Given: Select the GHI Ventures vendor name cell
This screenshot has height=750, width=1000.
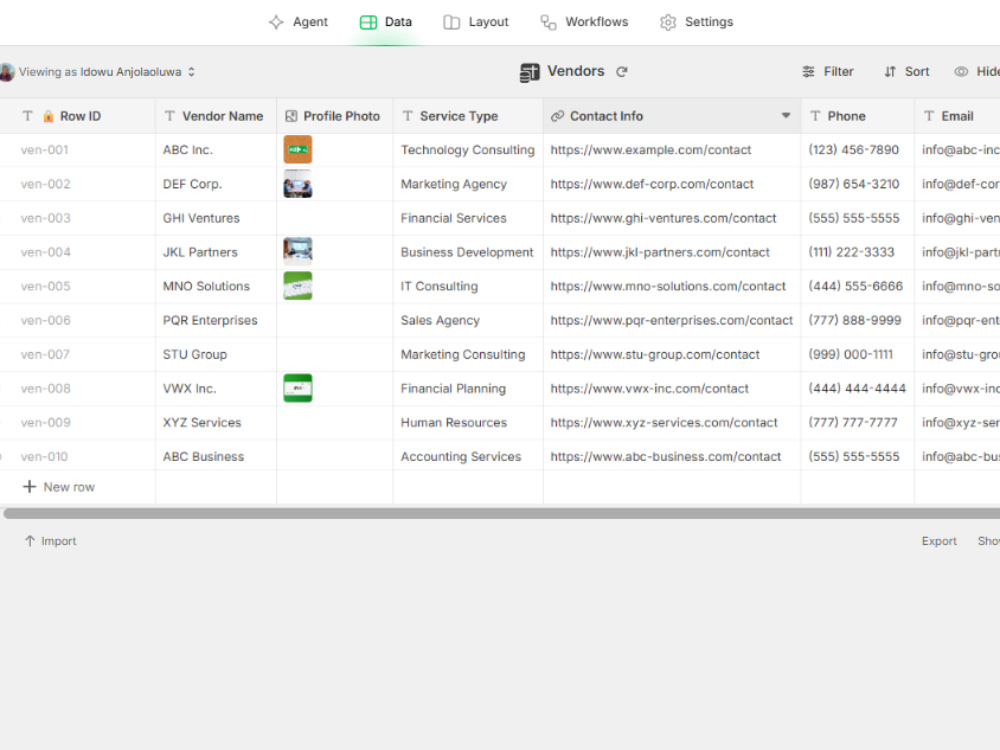Looking at the screenshot, I should point(216,218).
